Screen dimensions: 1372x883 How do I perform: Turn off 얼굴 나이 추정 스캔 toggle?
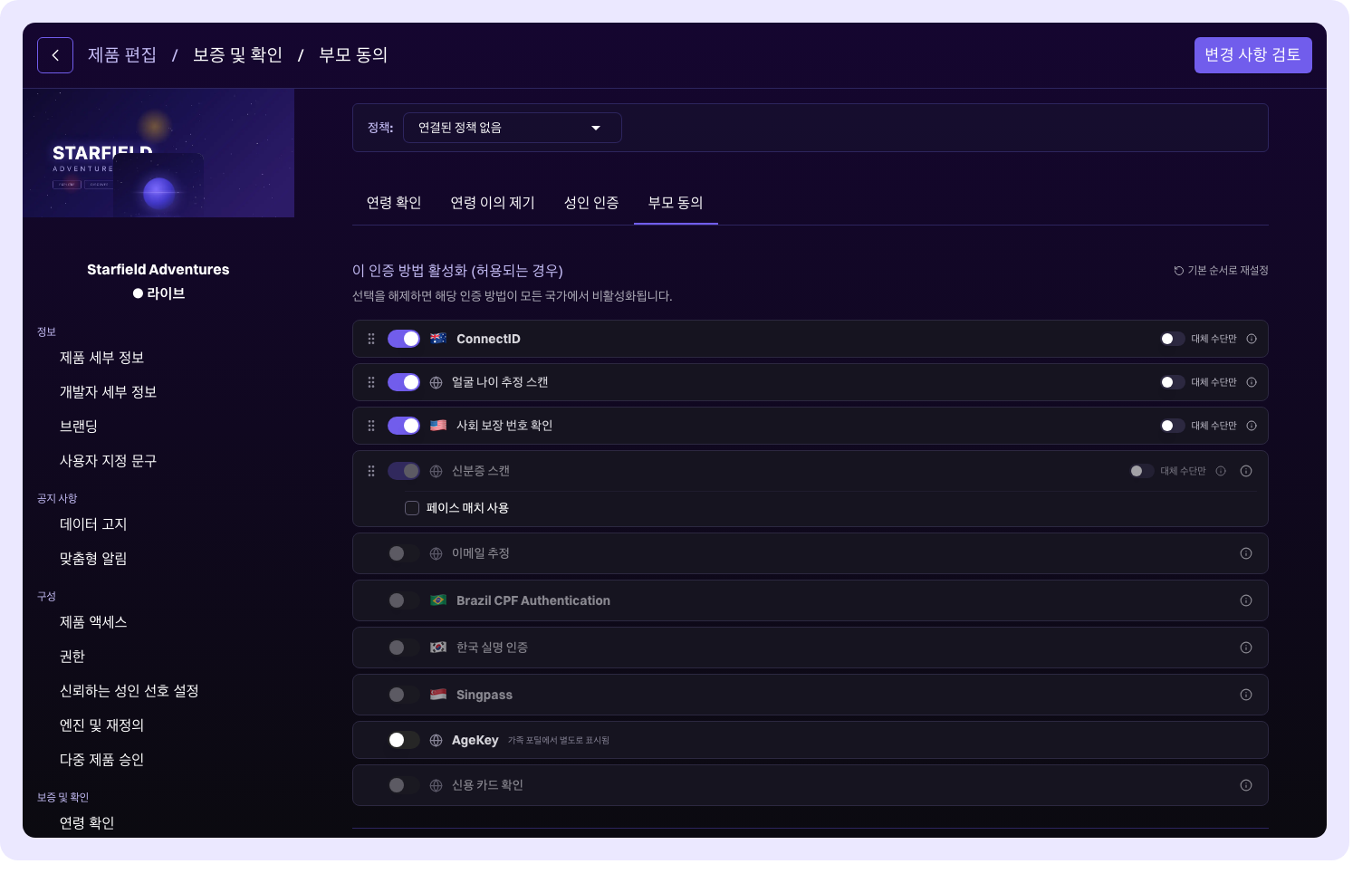pyautogui.click(x=404, y=382)
